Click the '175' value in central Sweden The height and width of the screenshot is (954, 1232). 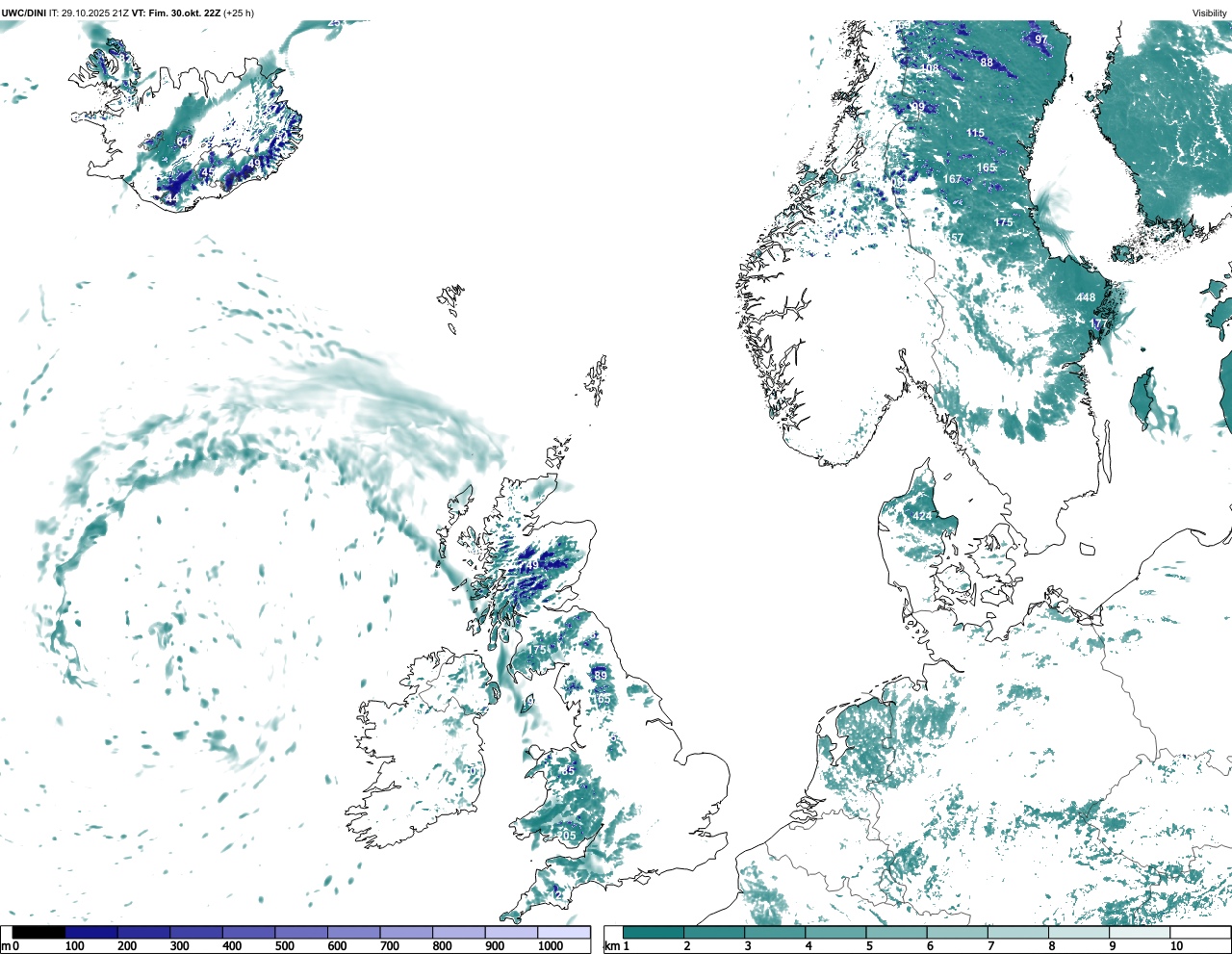click(x=1003, y=222)
